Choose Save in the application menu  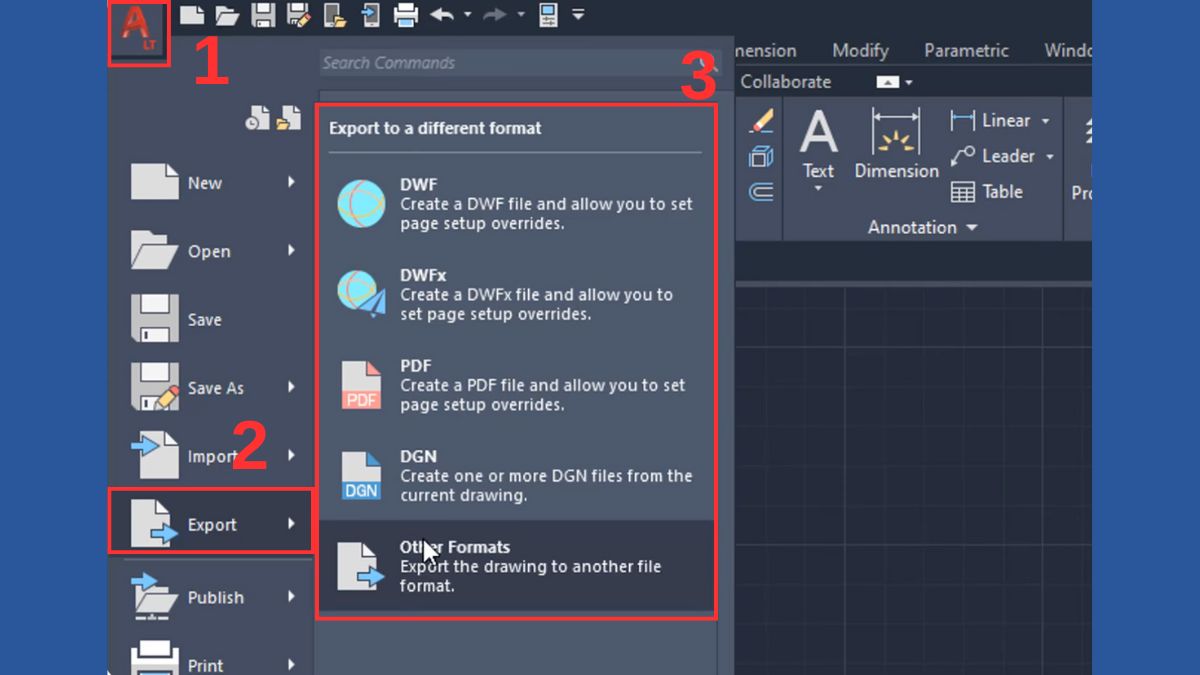(211, 319)
